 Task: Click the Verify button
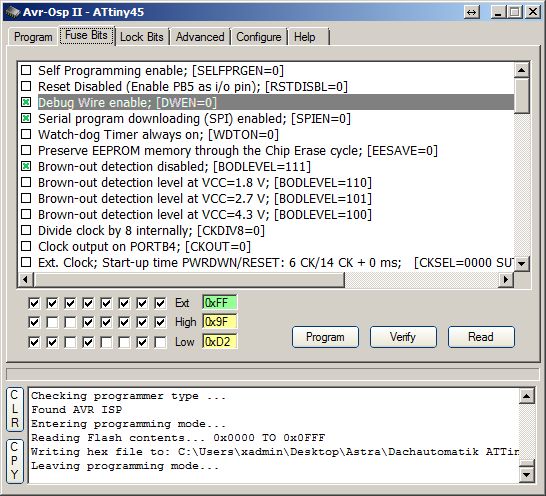pos(403,337)
